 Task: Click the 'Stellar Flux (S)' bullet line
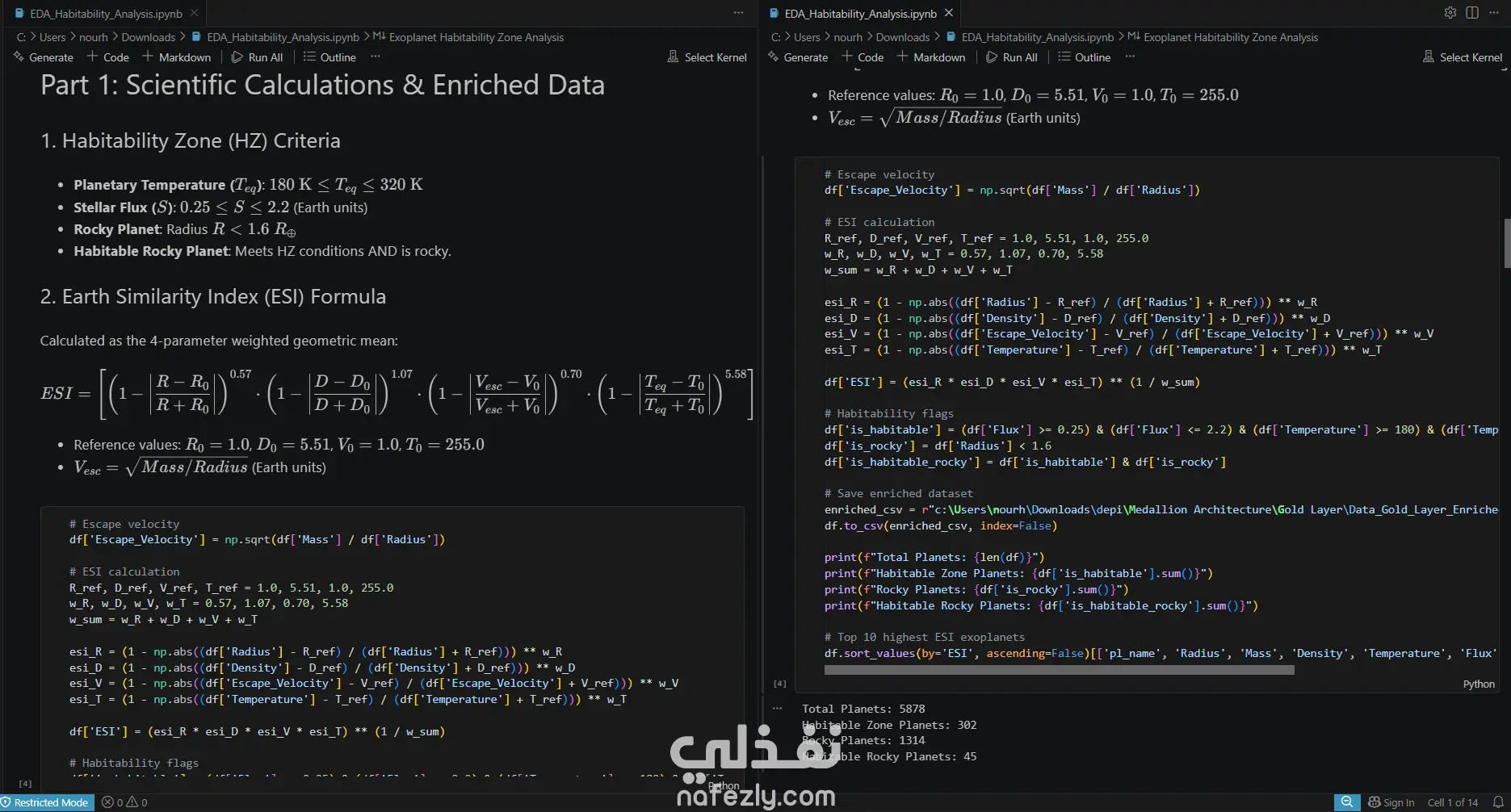coord(220,207)
